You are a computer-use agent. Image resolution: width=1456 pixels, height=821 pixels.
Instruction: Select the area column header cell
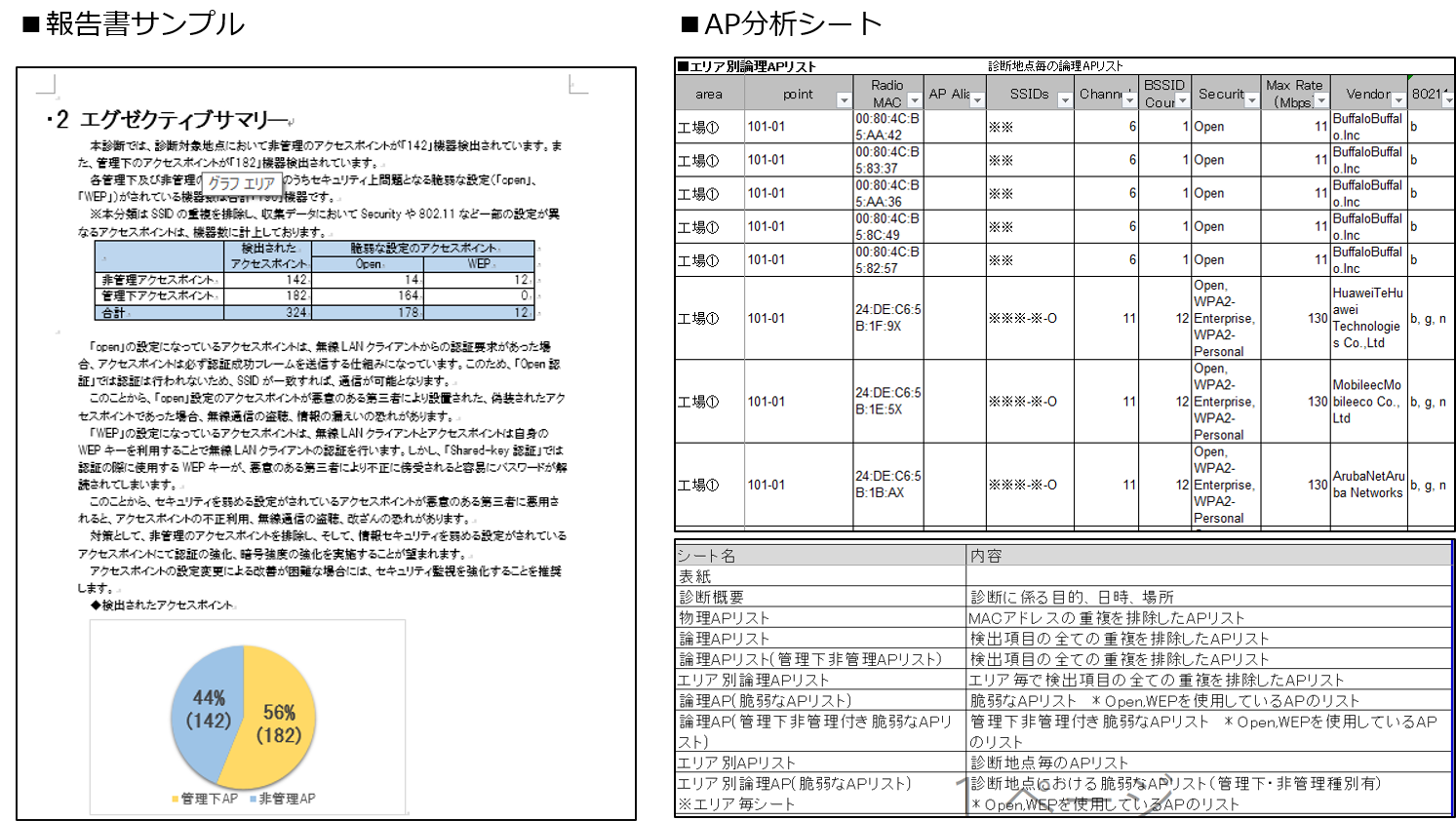709,94
